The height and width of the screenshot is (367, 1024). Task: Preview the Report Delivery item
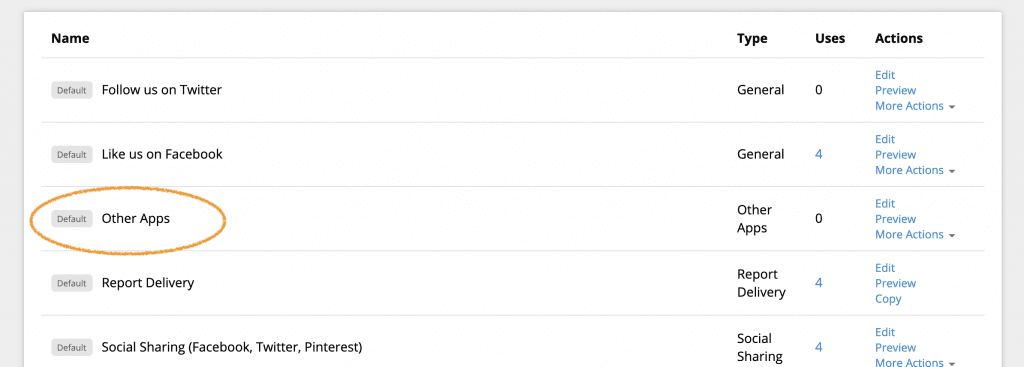tap(895, 283)
